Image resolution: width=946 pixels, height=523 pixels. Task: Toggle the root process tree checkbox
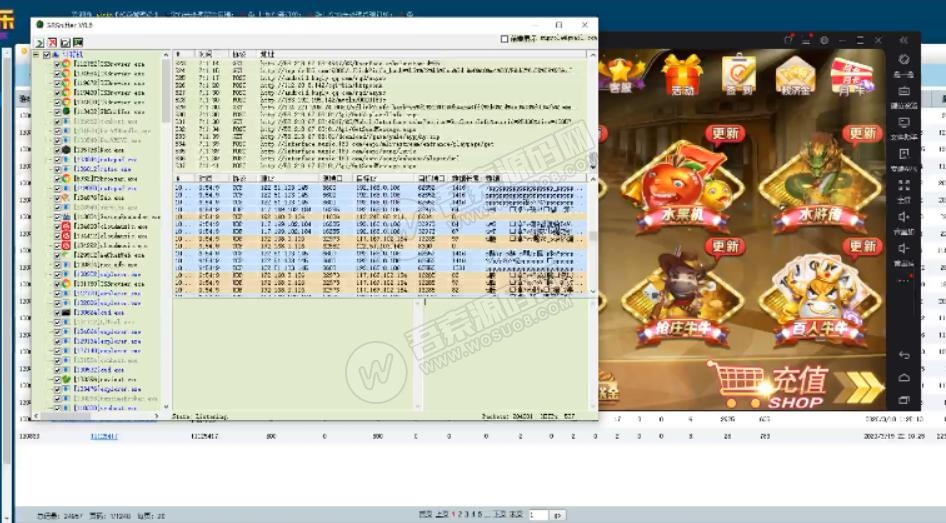coord(46,55)
